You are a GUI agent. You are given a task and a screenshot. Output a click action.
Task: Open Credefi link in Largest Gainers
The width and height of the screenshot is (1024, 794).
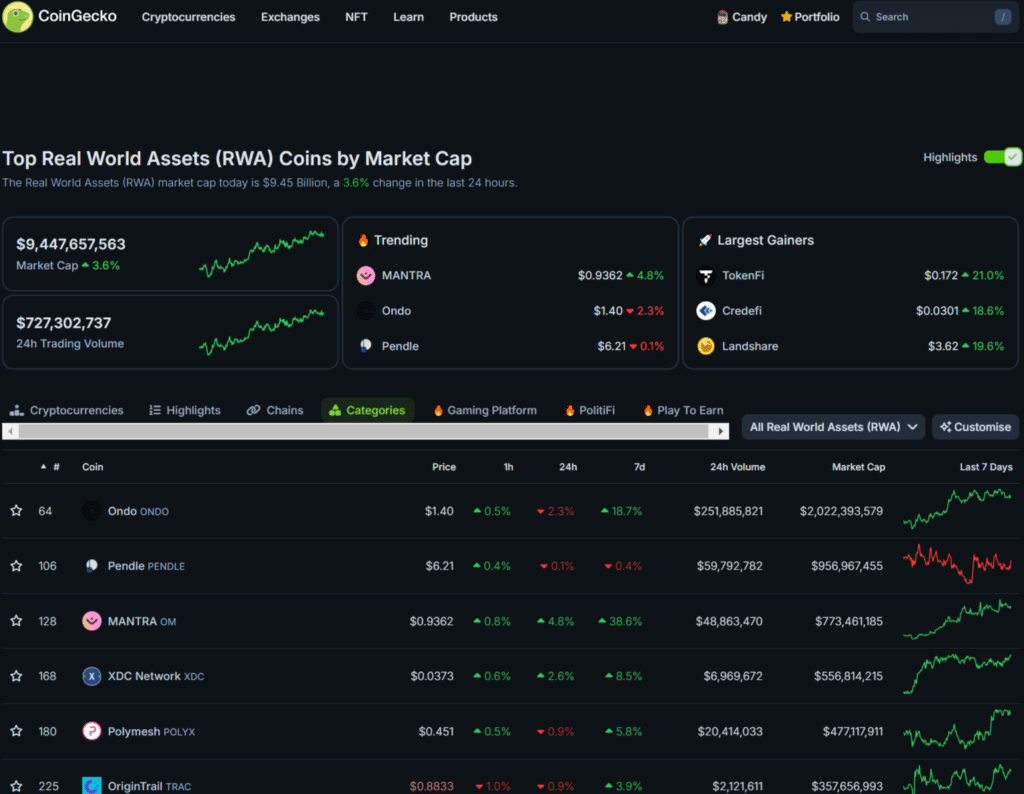(x=741, y=311)
